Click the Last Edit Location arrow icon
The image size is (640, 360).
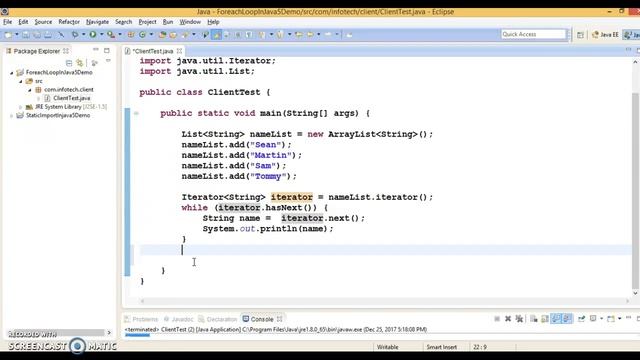[x=299, y=35]
